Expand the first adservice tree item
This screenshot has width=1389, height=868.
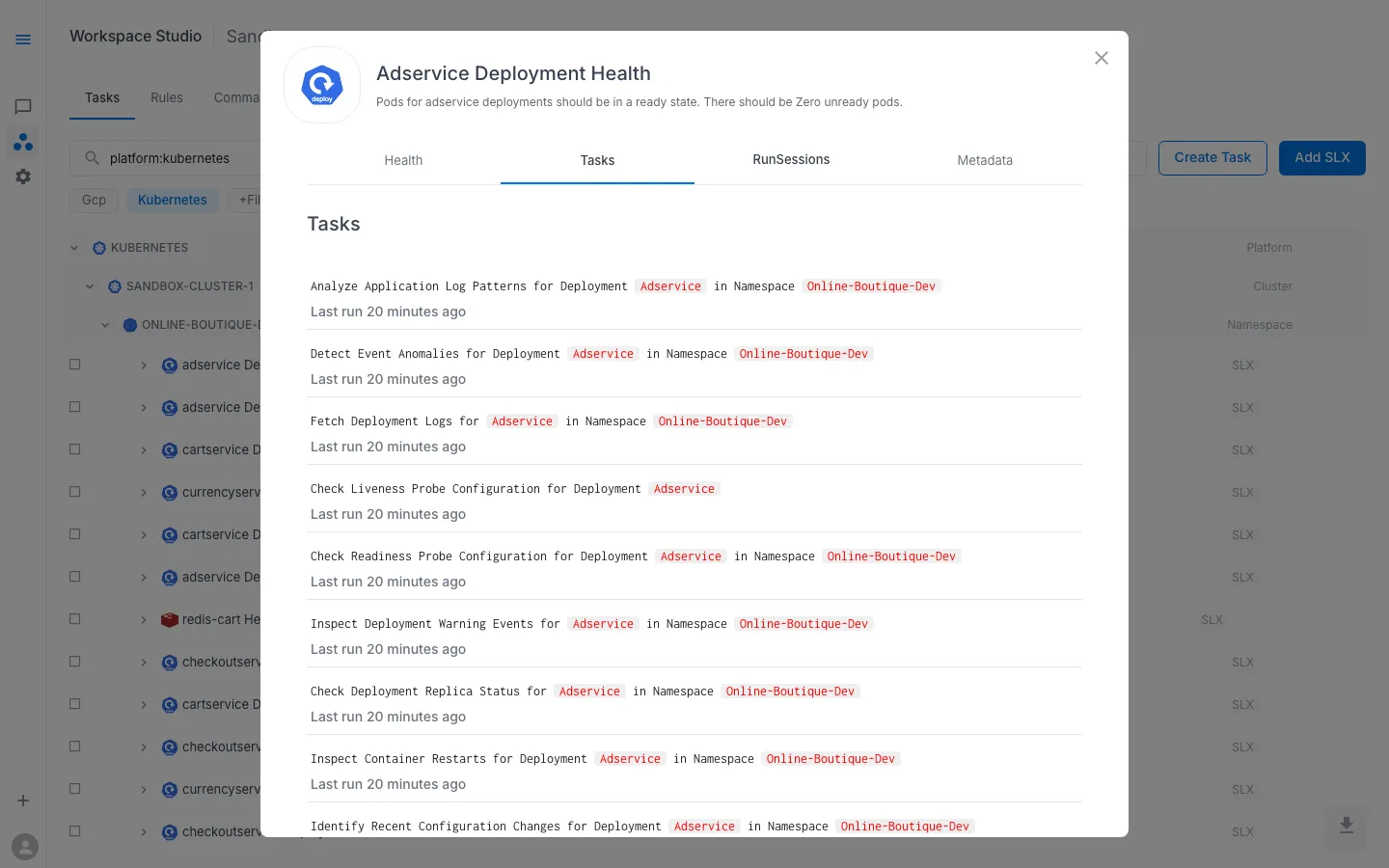pos(144,366)
